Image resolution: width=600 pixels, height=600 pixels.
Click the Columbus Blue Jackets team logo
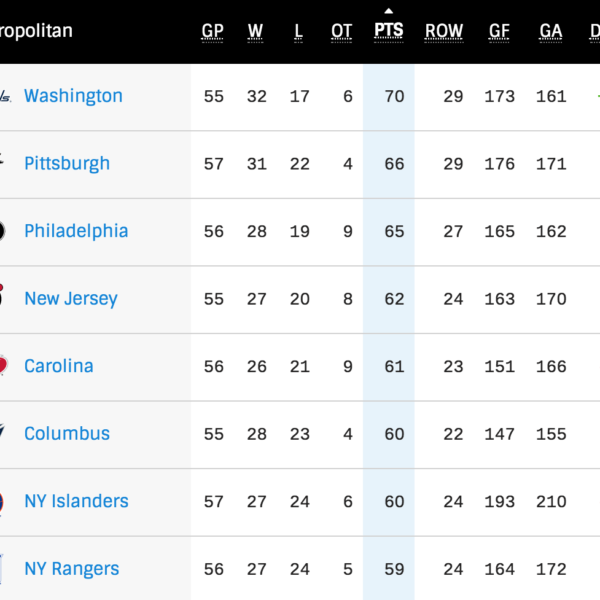tap(5, 434)
